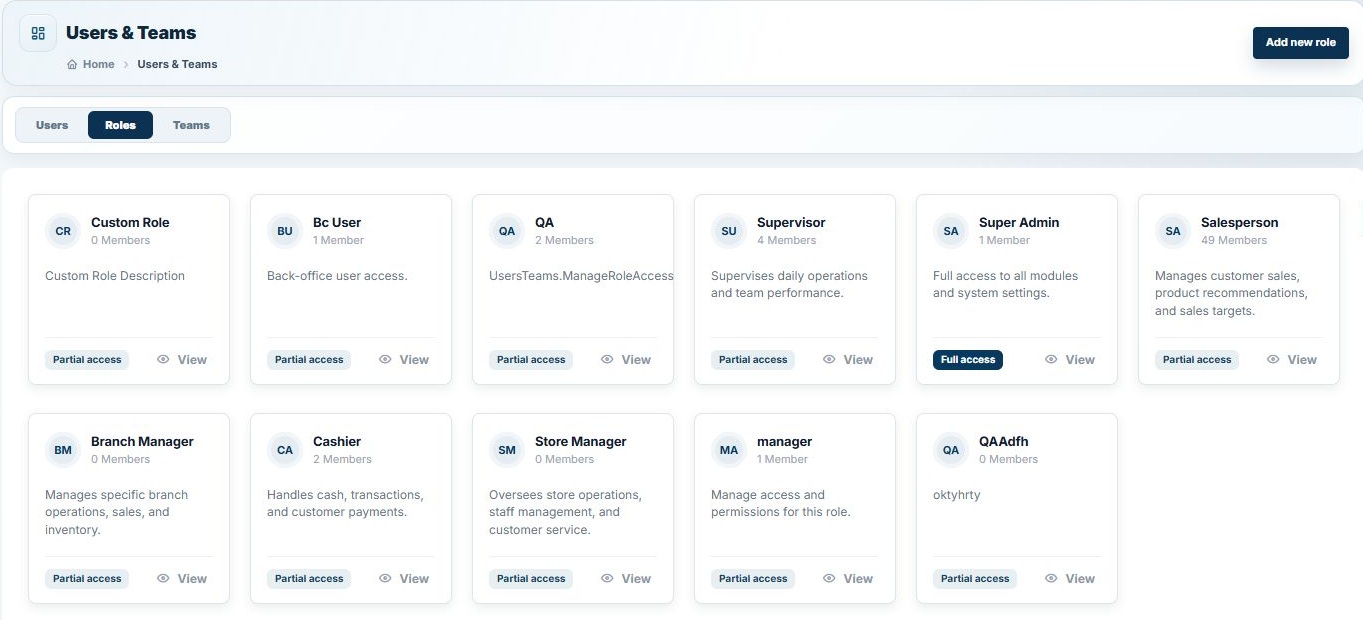Click Partial access badge on Cashier card

[309, 578]
